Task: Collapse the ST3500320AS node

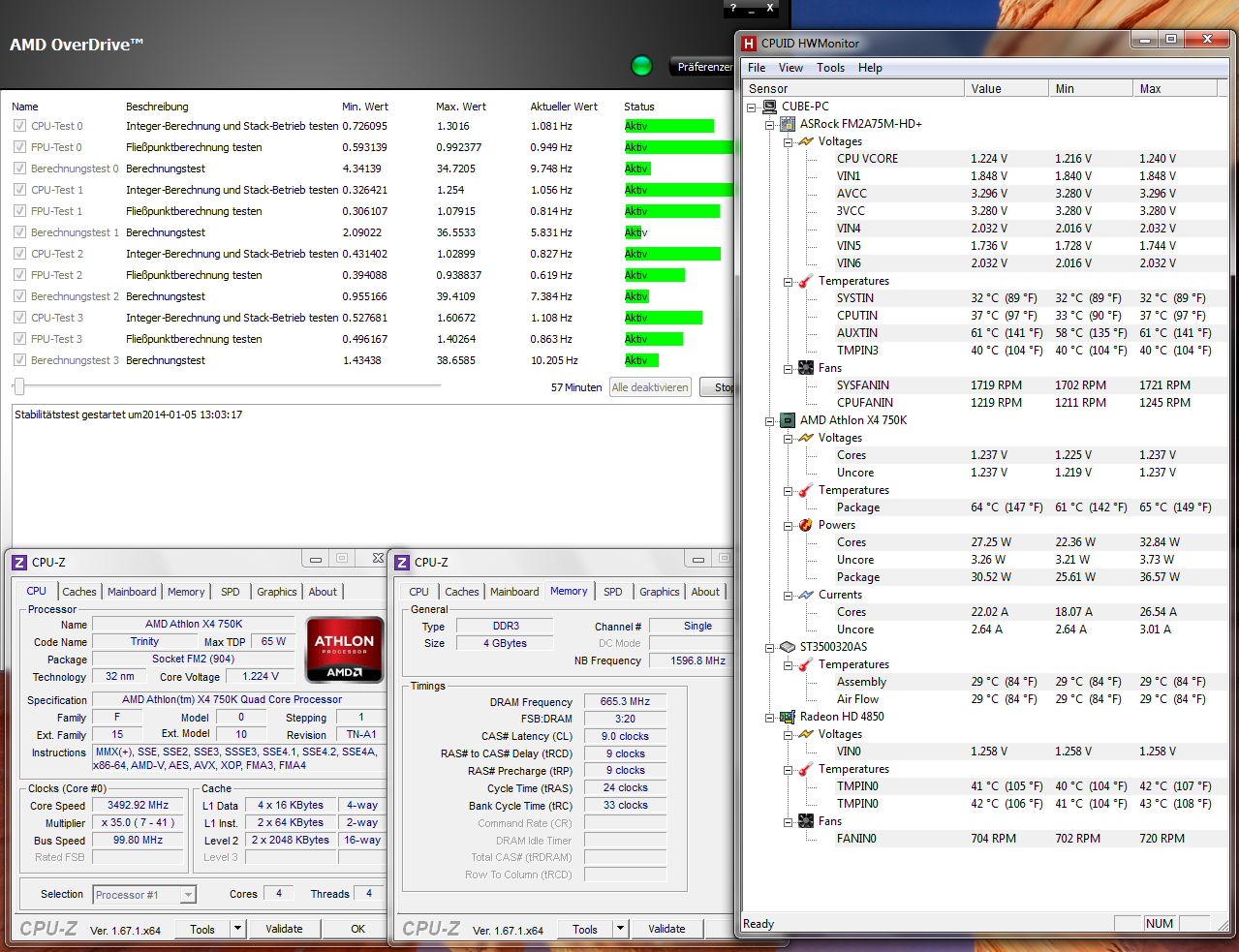Action: coord(770,647)
